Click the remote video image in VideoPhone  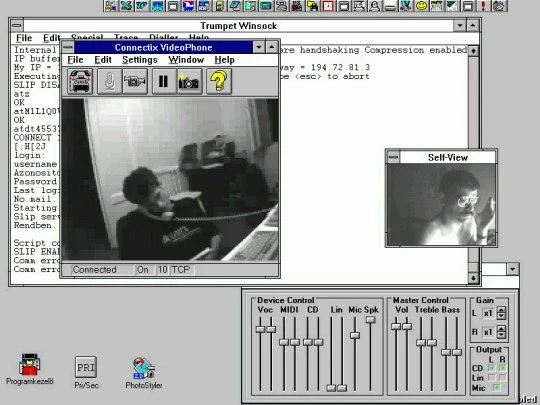click(170, 179)
